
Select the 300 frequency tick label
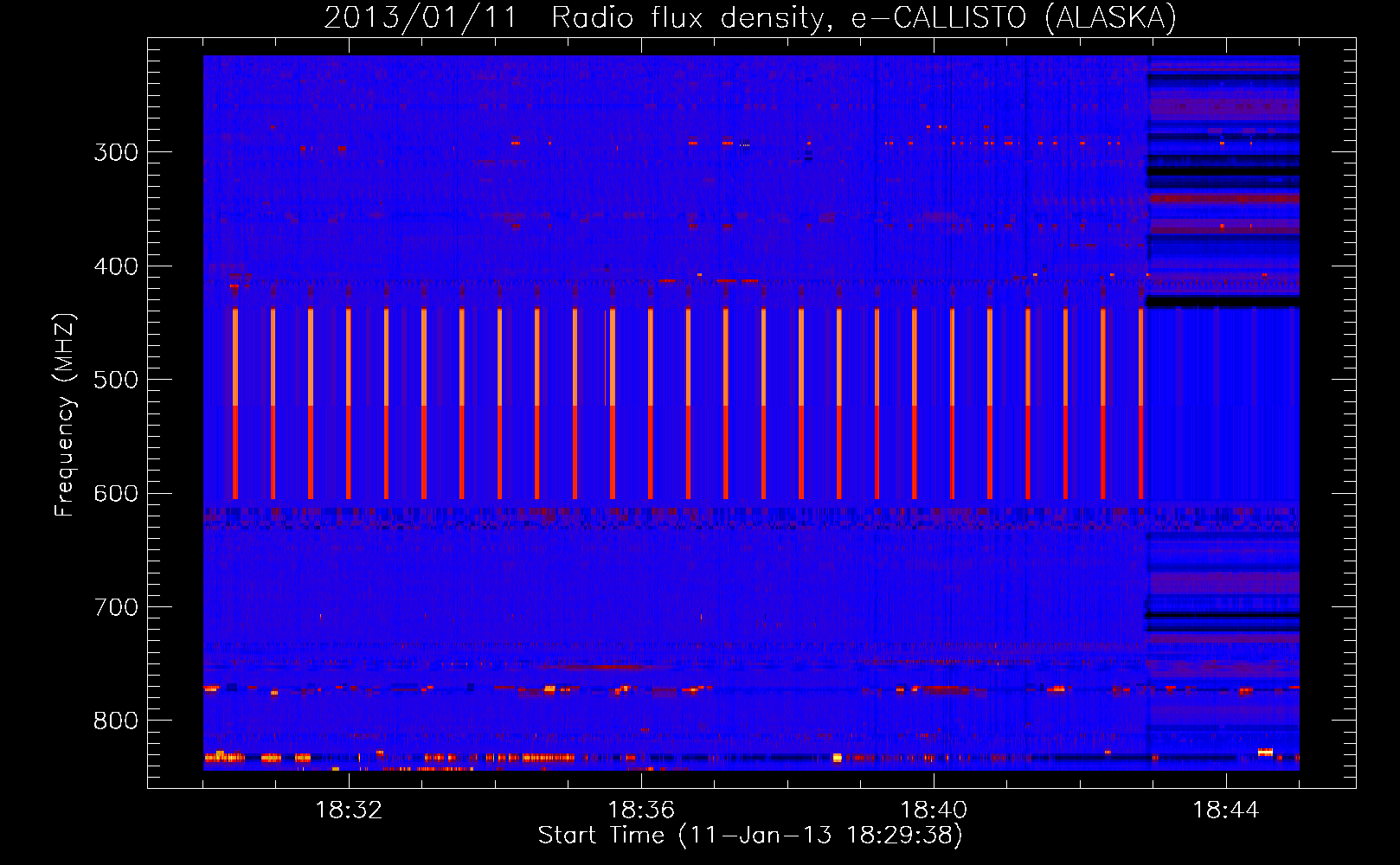[x=116, y=152]
